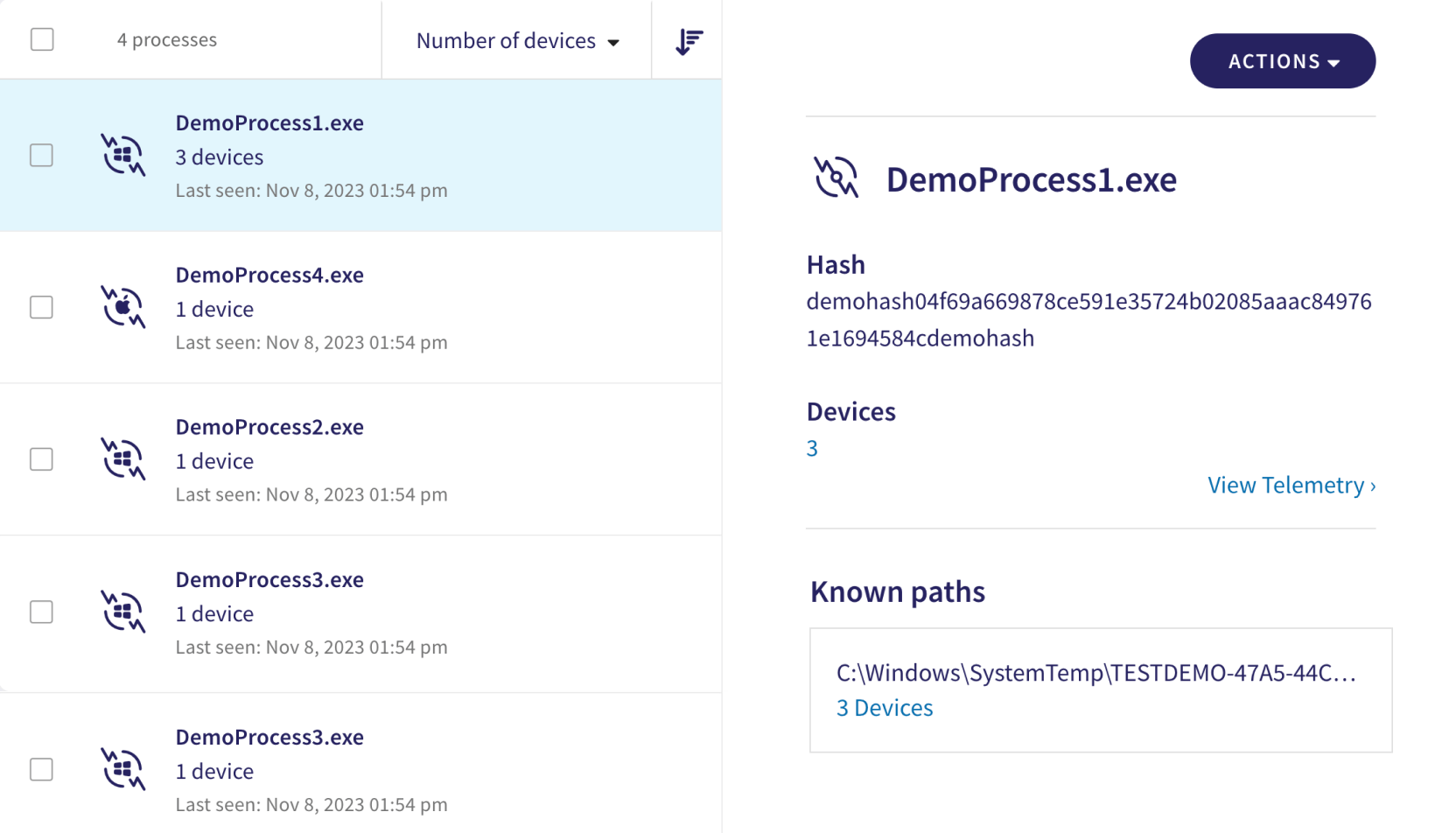Select the DemoProcess4.exe process name
The height and width of the screenshot is (833, 1456).
(x=269, y=275)
